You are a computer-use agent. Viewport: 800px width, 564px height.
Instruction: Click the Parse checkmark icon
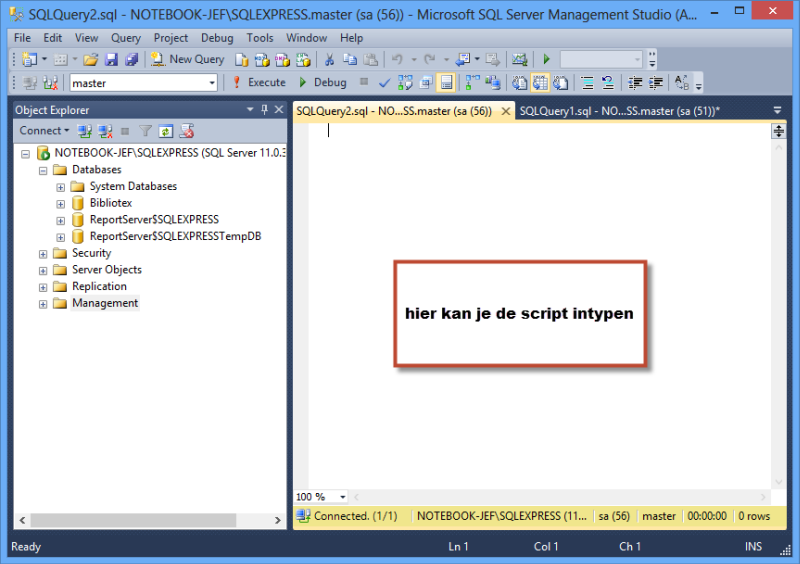tap(385, 83)
